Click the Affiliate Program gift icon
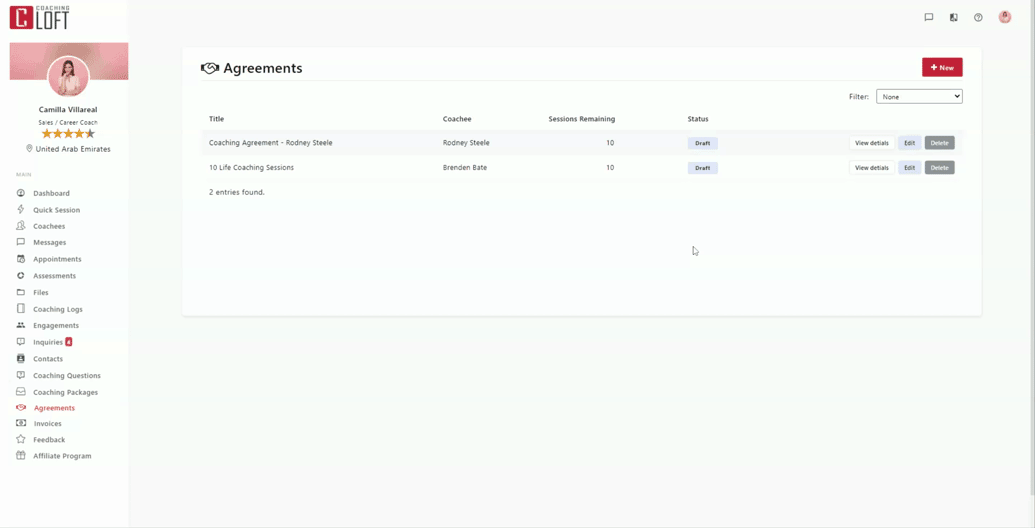 click(21, 456)
